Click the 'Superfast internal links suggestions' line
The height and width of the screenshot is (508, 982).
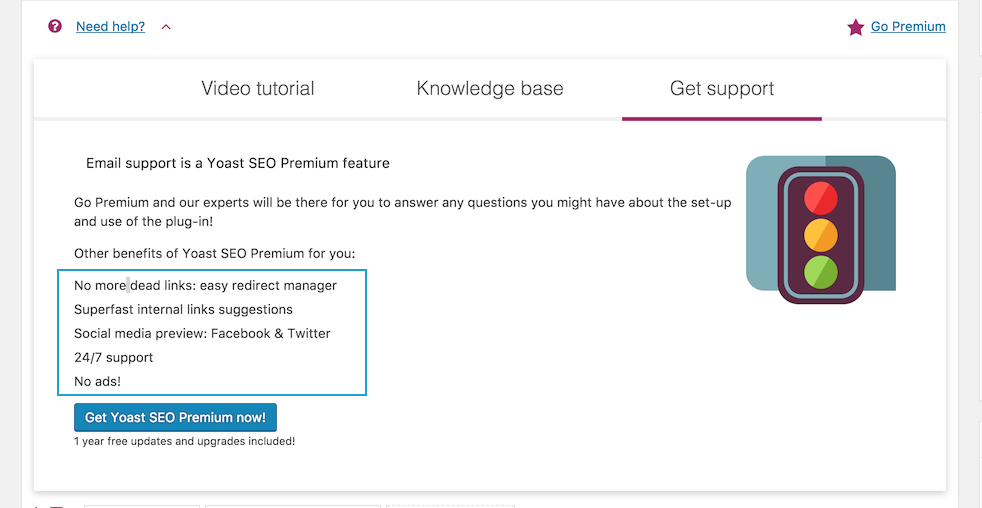pos(183,310)
